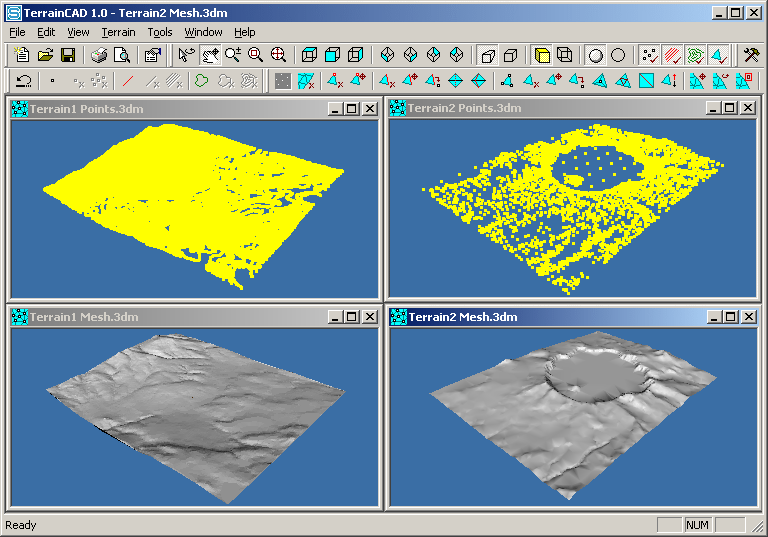Activate the Terrain1 Points.3dm title bar
The width and height of the screenshot is (768, 537).
(x=194, y=109)
